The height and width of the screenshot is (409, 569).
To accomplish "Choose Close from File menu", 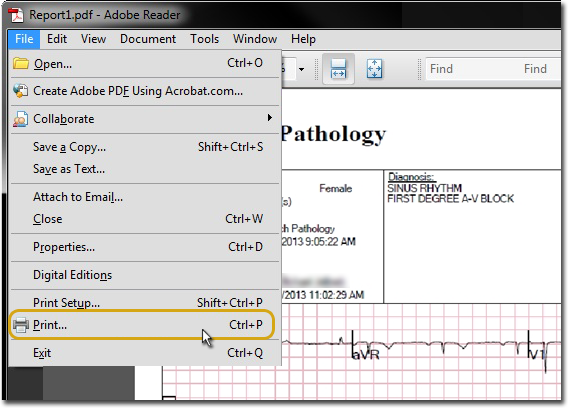I will click(144, 219).
